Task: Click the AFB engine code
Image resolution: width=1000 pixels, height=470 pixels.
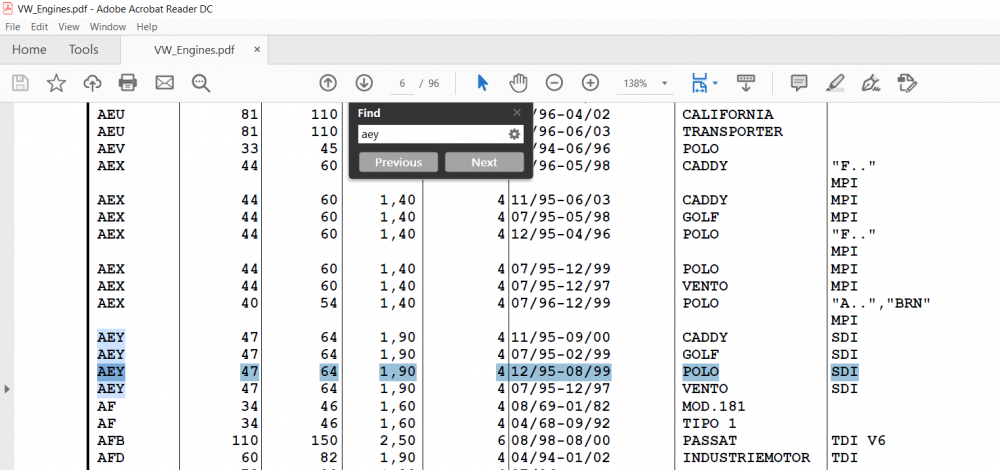Action: coord(111,441)
